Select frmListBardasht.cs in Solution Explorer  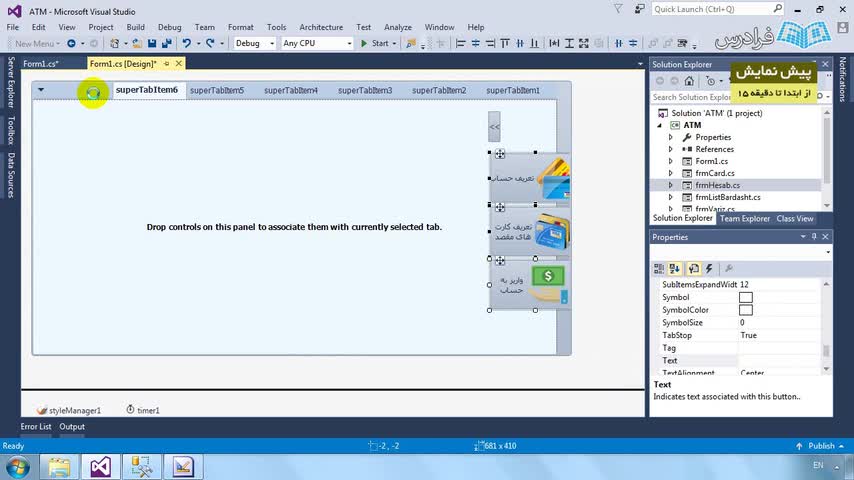(x=728, y=197)
